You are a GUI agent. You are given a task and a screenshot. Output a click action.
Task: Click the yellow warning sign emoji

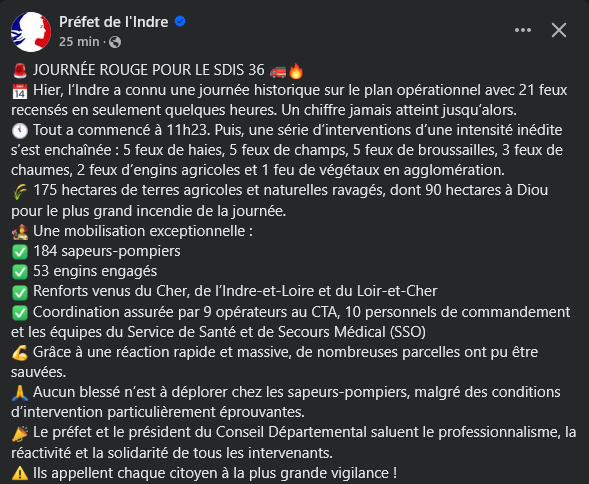[x=20, y=473]
